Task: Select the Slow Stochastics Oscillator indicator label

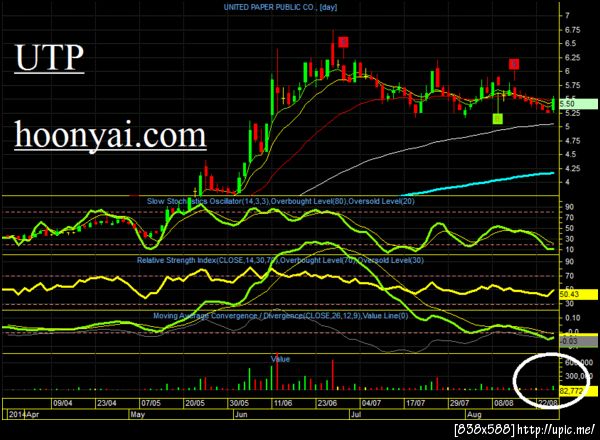Action: coord(280,201)
